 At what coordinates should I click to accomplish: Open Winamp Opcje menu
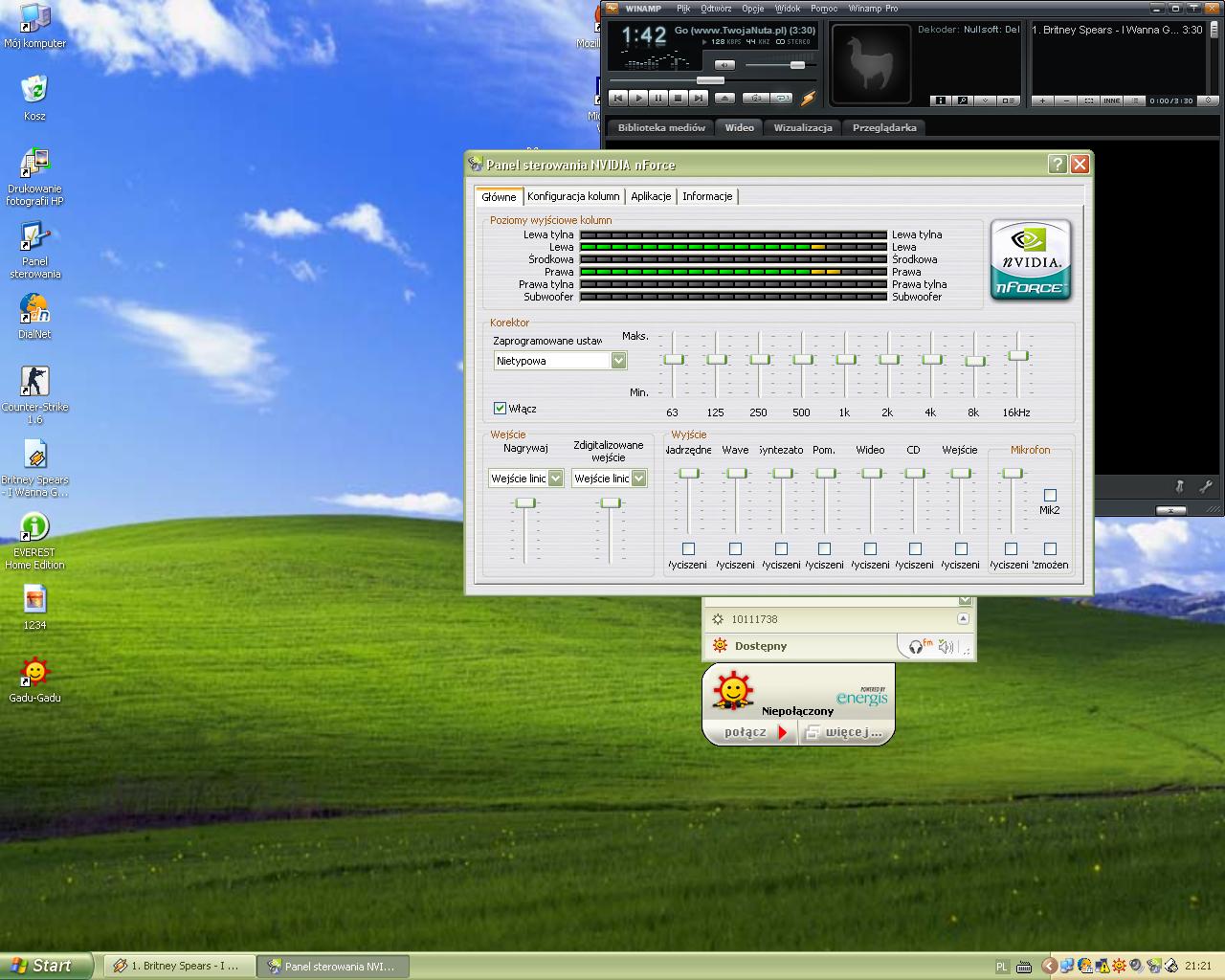coord(753,9)
